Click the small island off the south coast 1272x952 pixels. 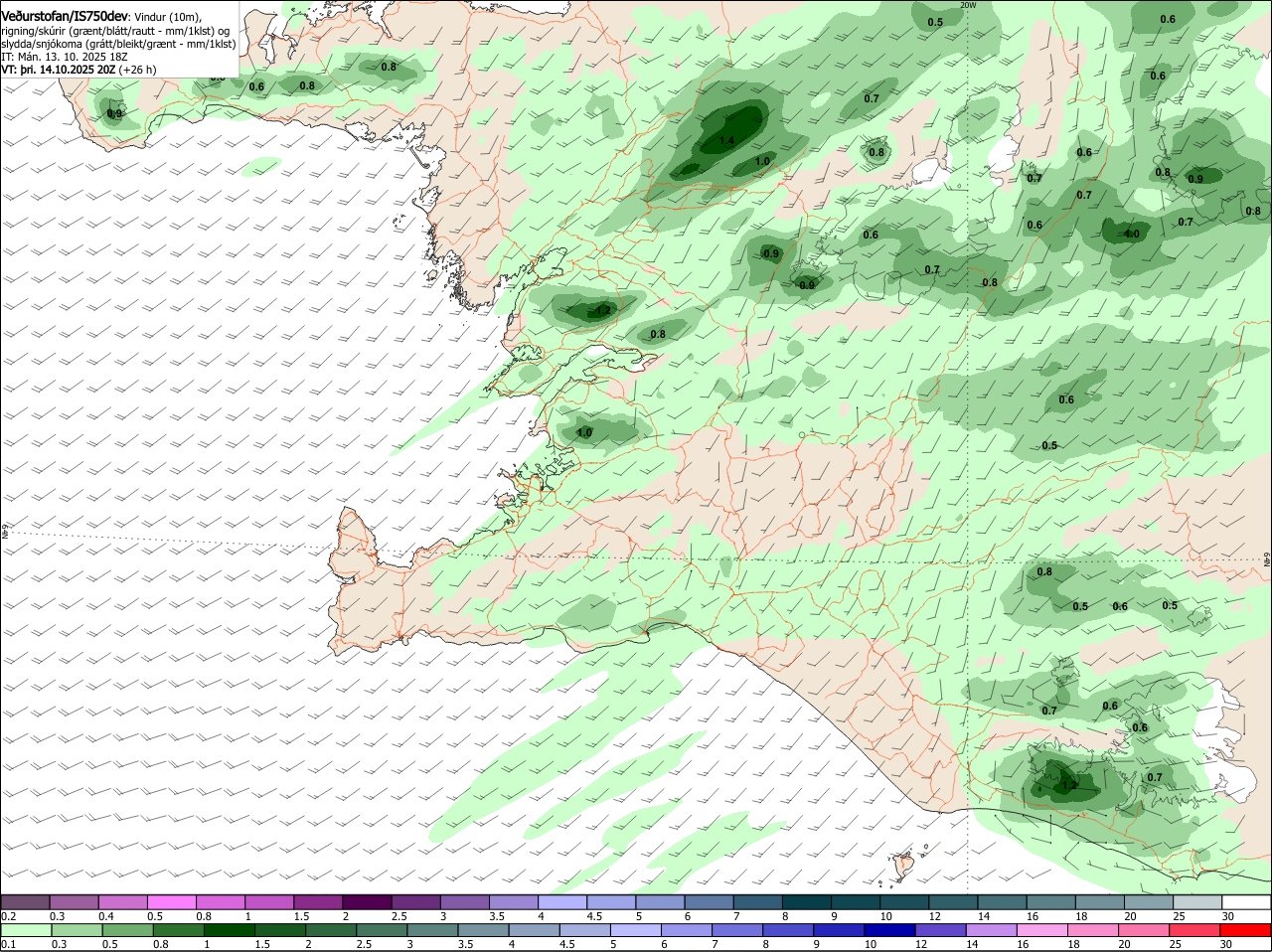(903, 866)
